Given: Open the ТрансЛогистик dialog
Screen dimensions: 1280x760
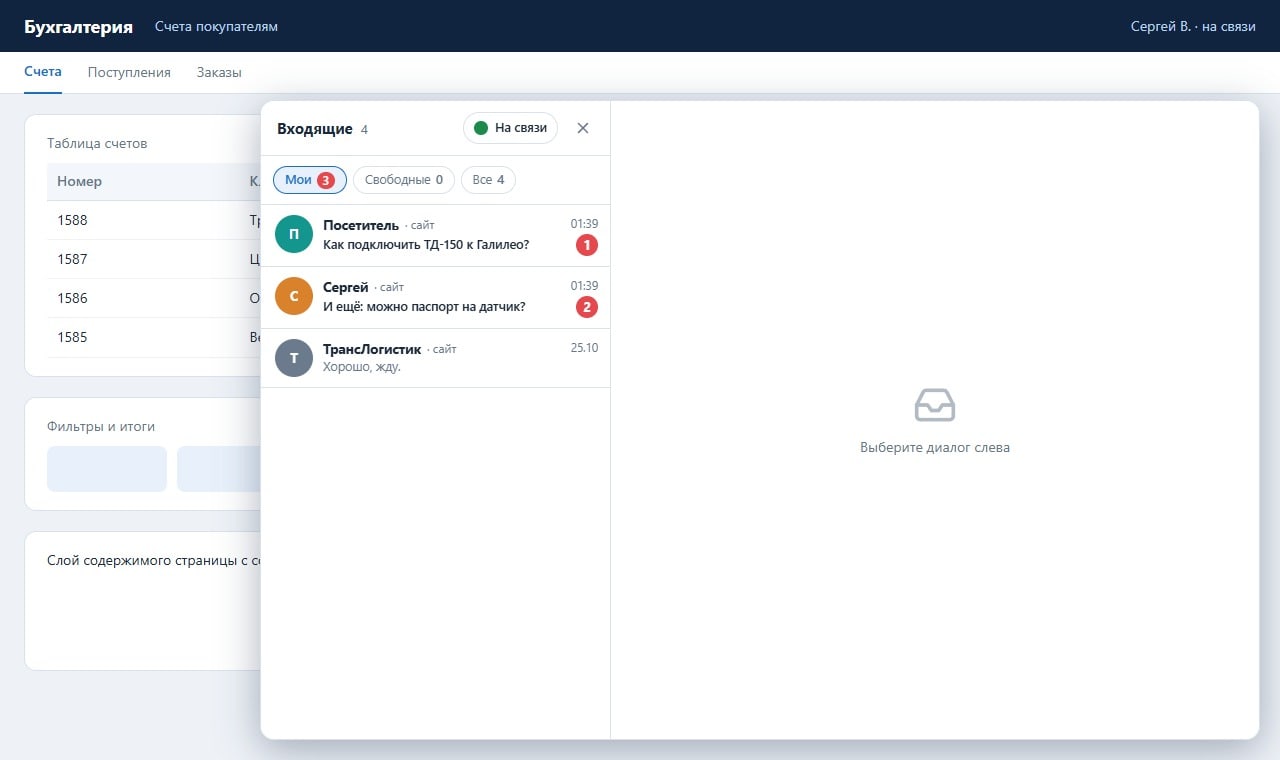Looking at the screenshot, I should pyautogui.click(x=435, y=358).
